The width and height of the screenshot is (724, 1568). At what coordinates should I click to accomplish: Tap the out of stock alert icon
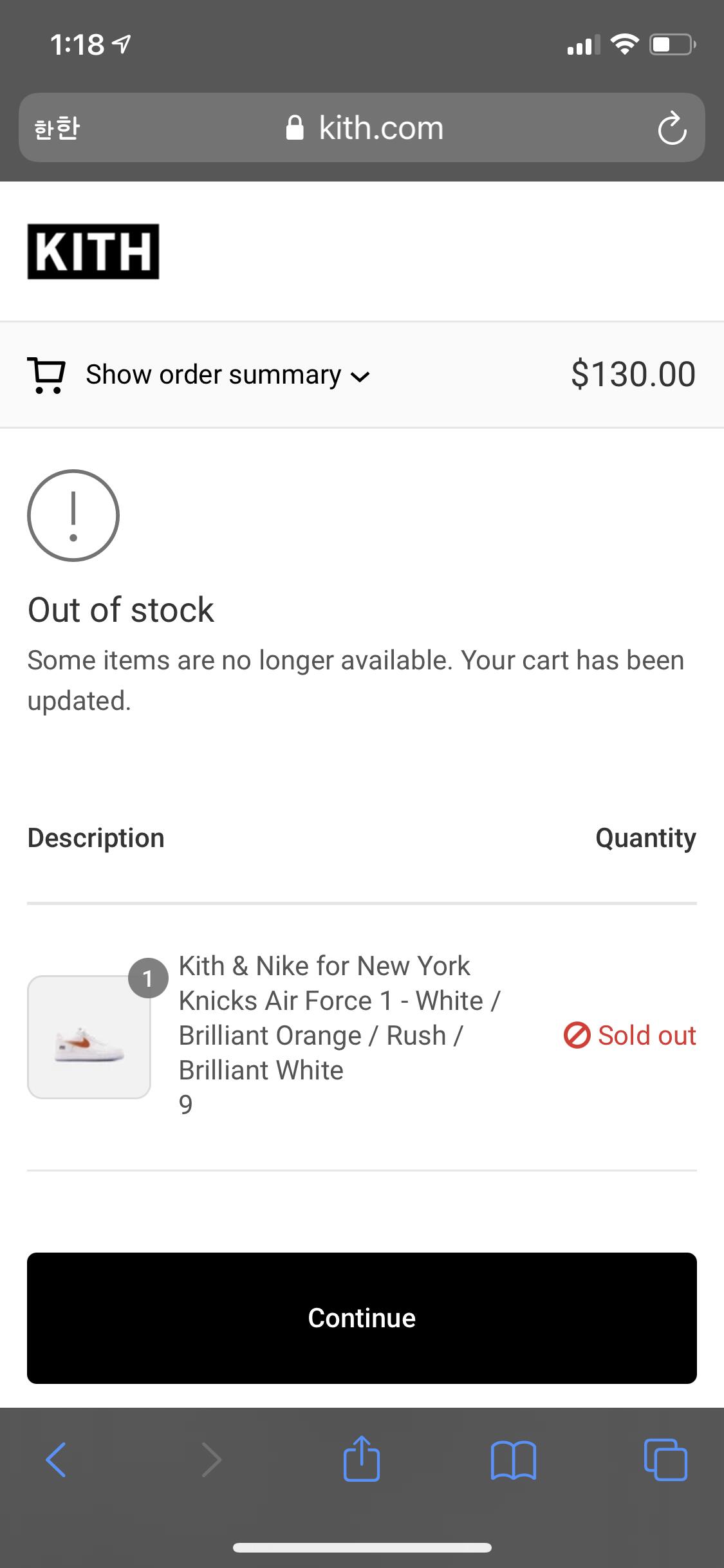[73, 516]
